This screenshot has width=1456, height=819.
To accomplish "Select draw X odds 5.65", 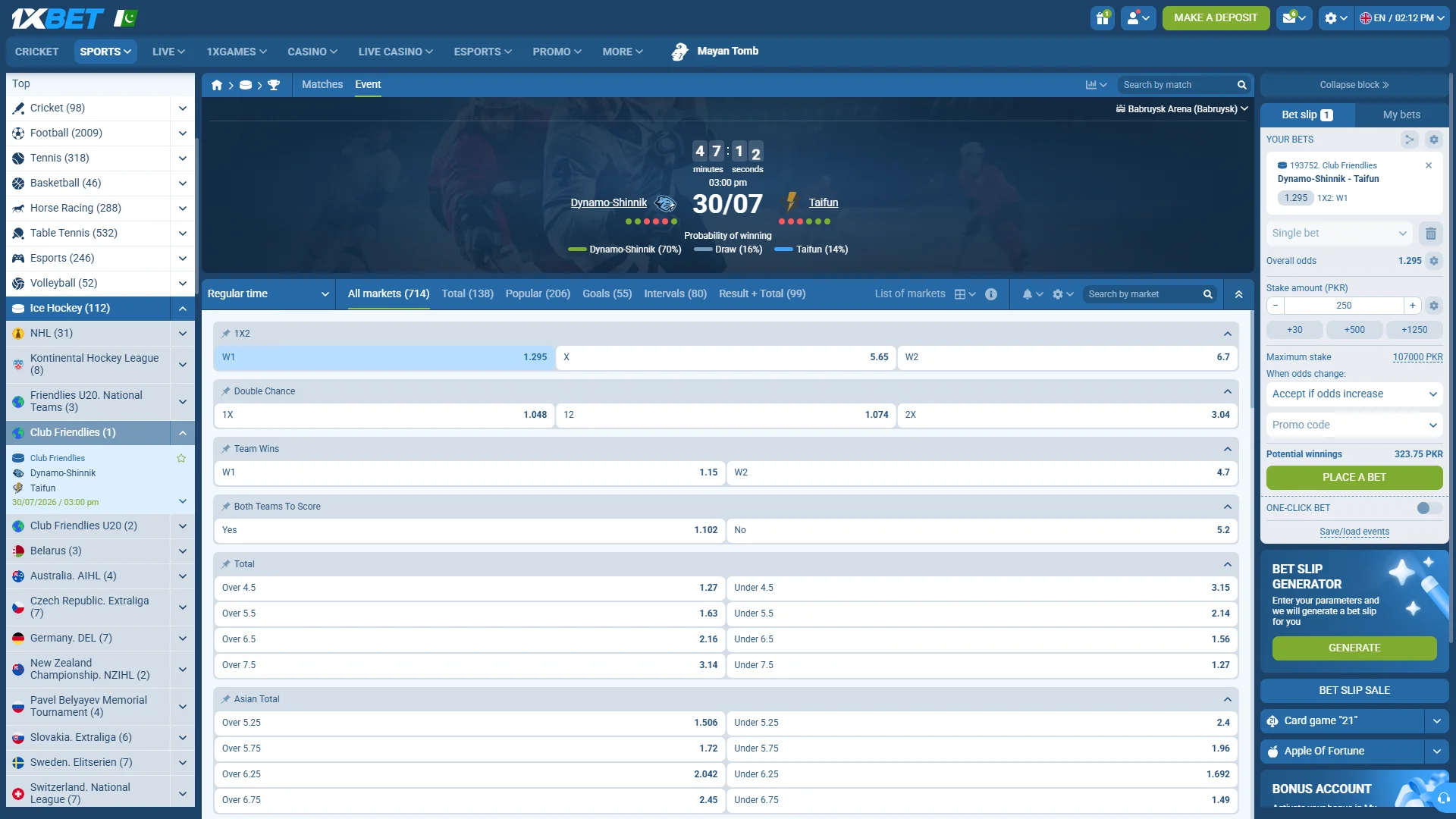I will [726, 357].
